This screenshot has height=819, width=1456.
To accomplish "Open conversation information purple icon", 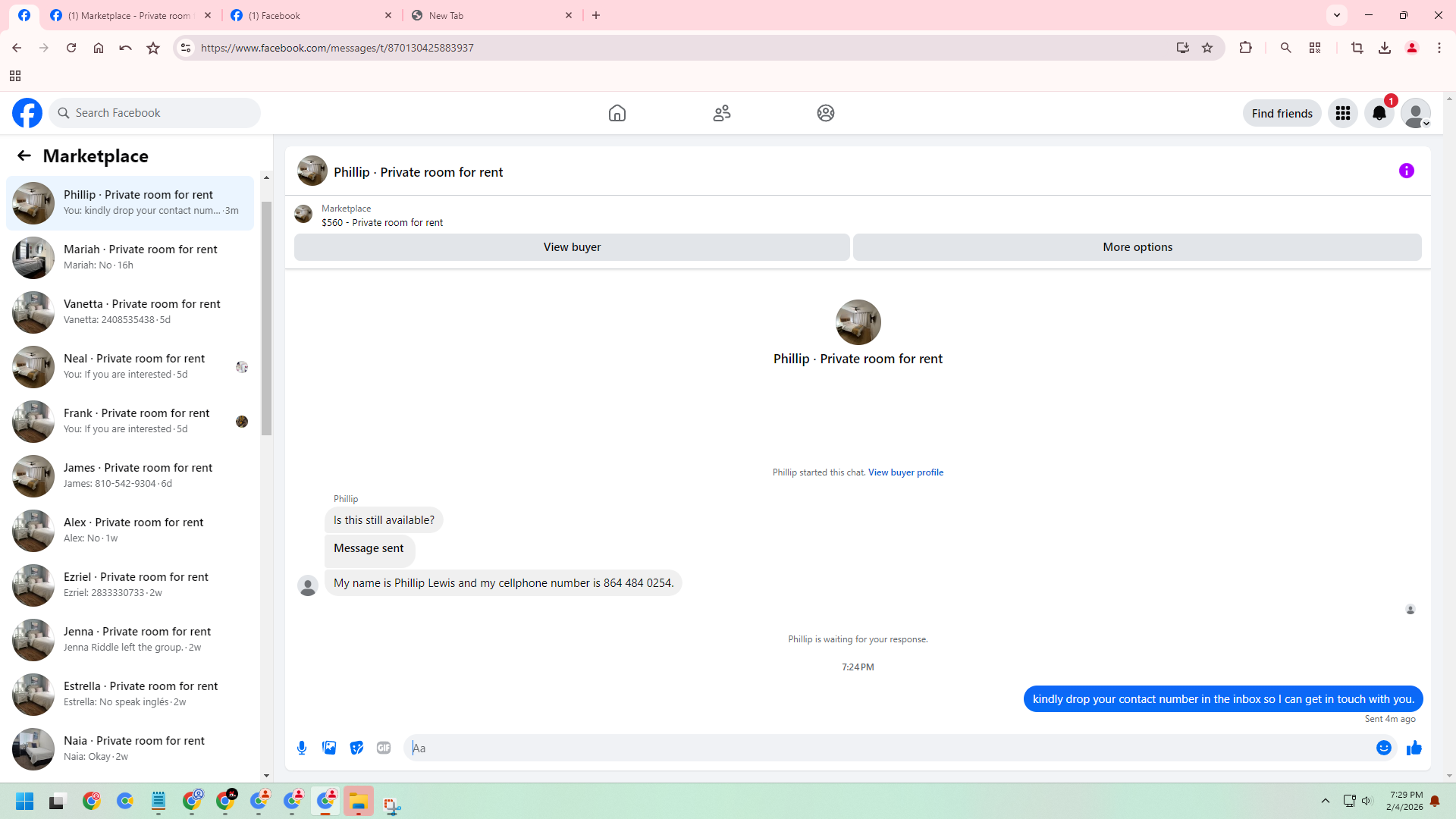I will pos(1406,171).
